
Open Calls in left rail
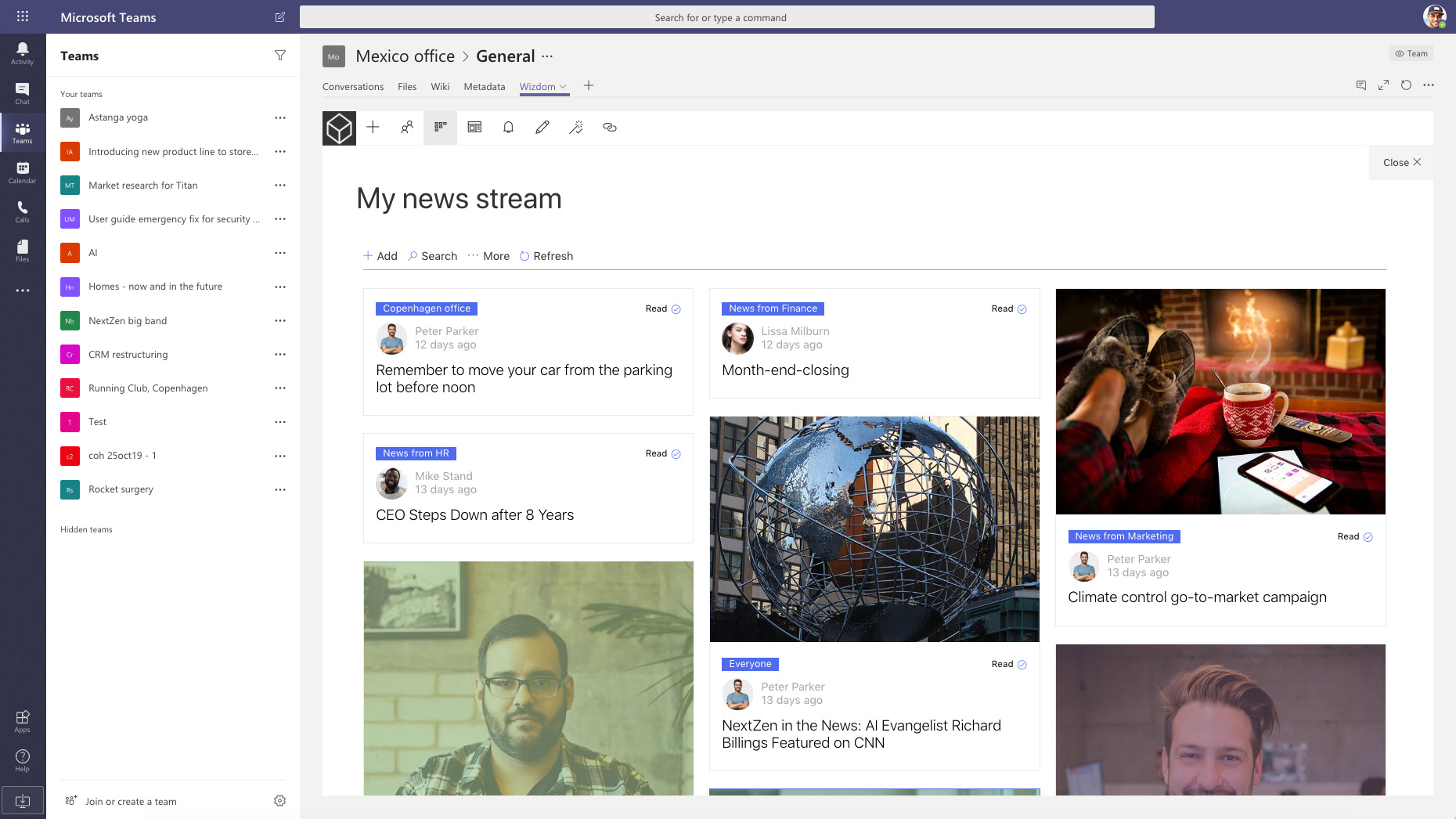tap(23, 211)
